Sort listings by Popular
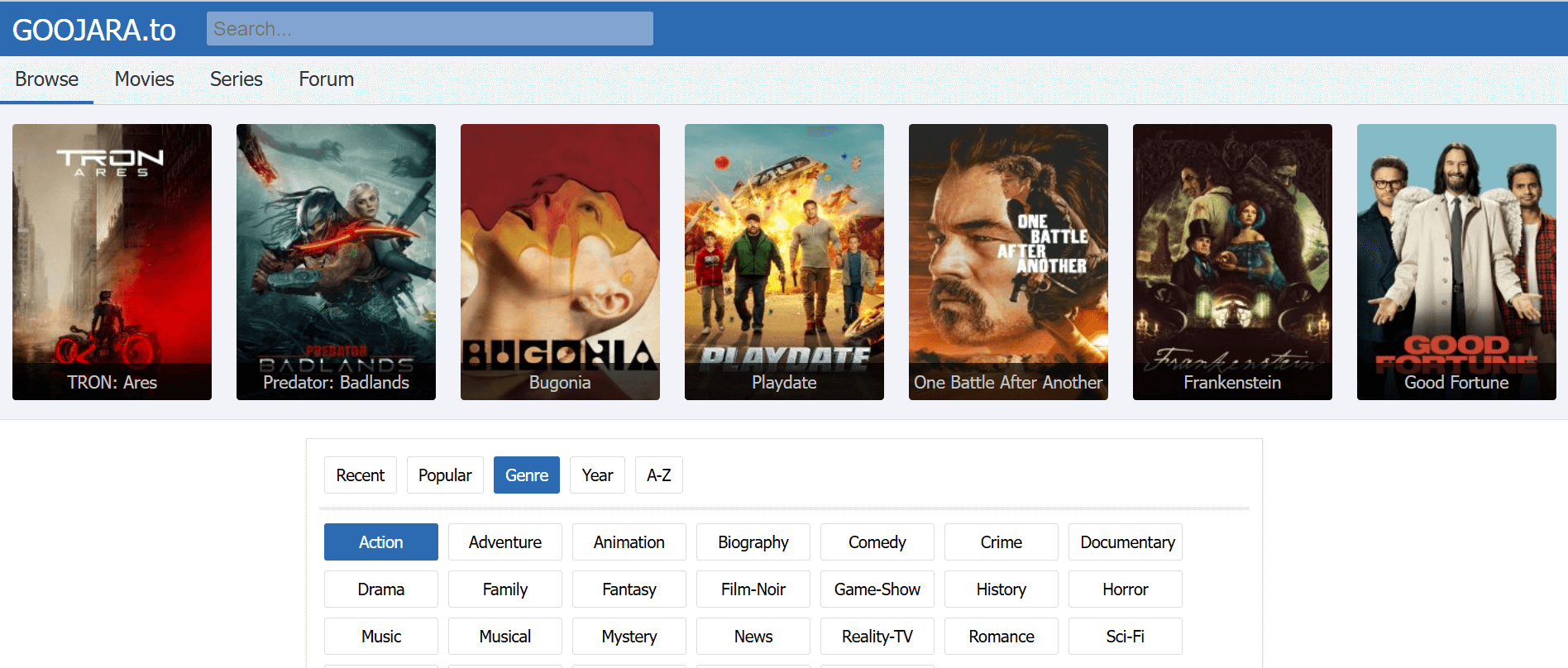 pyautogui.click(x=445, y=475)
